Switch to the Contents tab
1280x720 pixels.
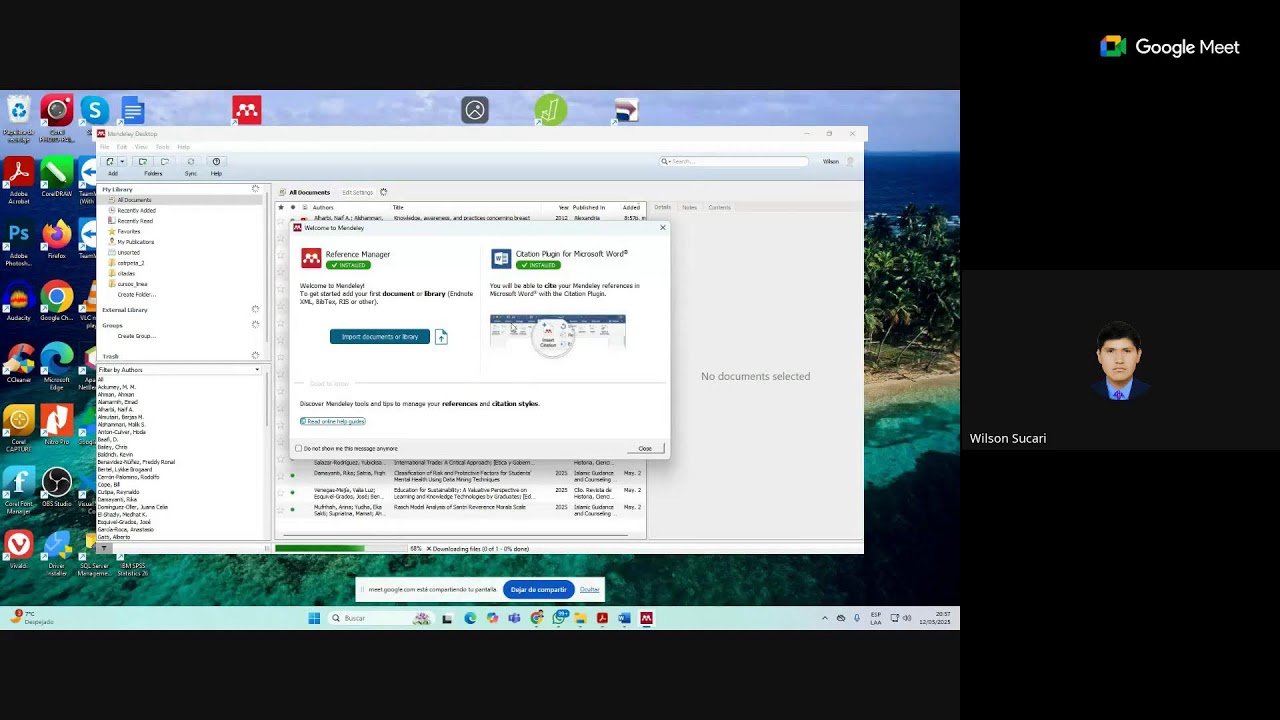720,207
